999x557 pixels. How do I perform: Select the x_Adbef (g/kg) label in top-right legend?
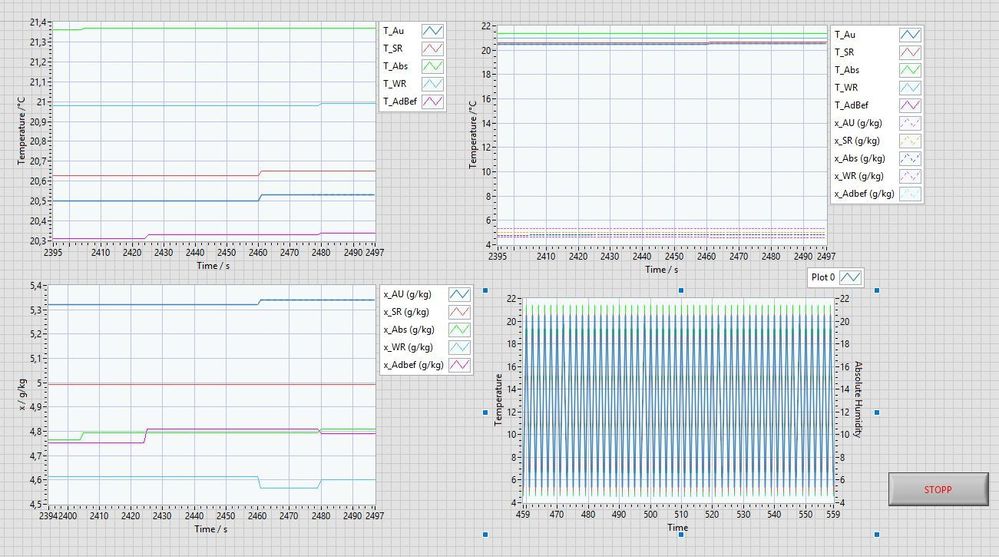[864, 194]
